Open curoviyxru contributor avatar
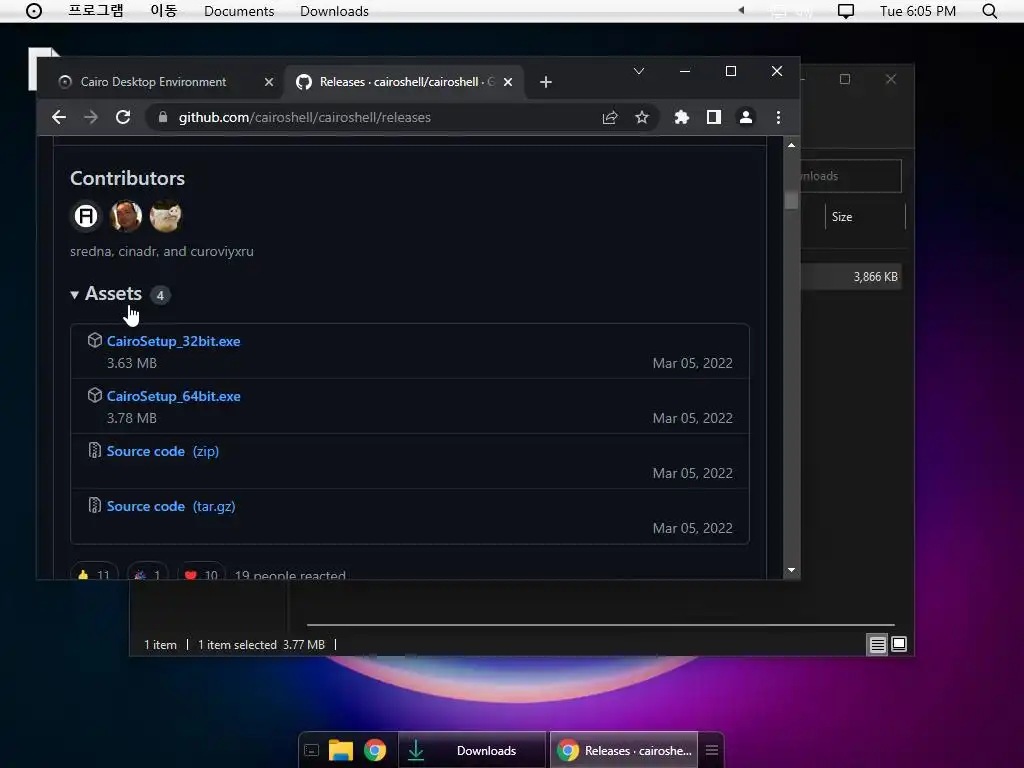Image resolution: width=1024 pixels, height=768 pixels. tap(165, 216)
